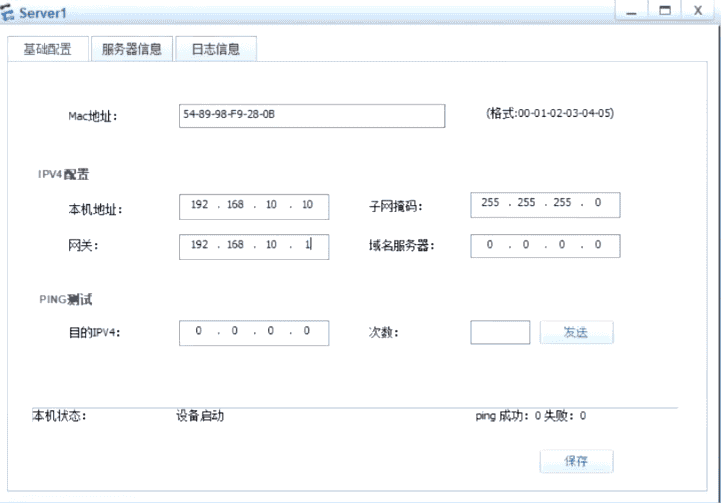The image size is (721, 503).
Task: Click the 保存 button
Action: [576, 461]
